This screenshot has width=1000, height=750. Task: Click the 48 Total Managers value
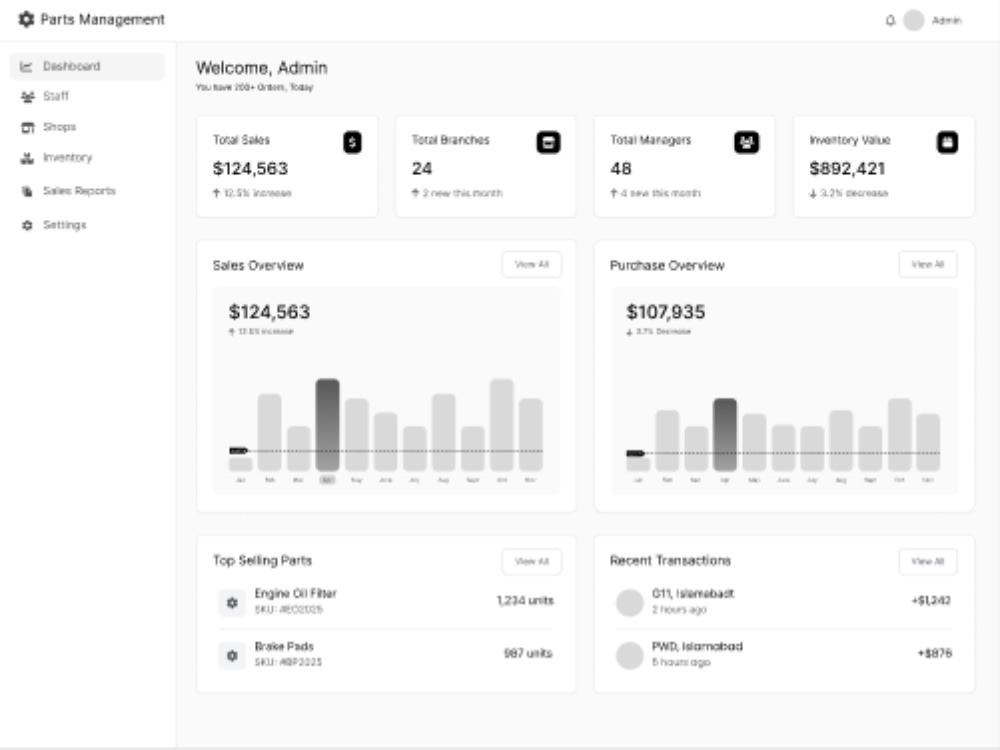621,168
